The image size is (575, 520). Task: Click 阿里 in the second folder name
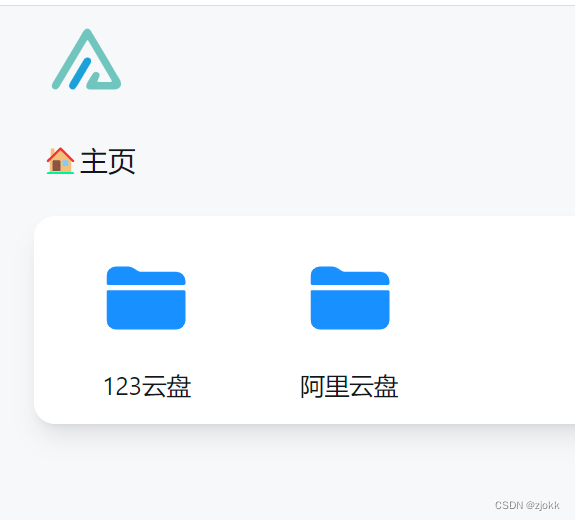[x=325, y=387]
